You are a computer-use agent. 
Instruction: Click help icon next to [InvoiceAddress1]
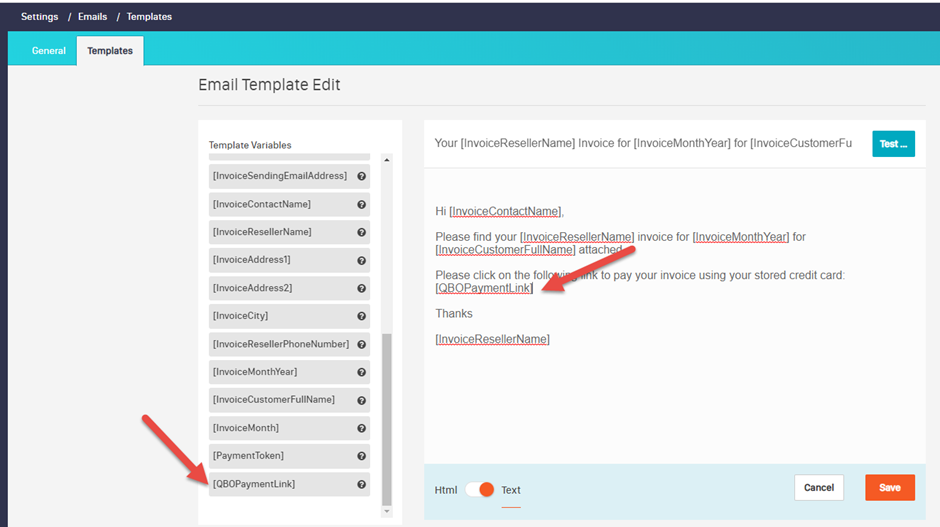361,260
